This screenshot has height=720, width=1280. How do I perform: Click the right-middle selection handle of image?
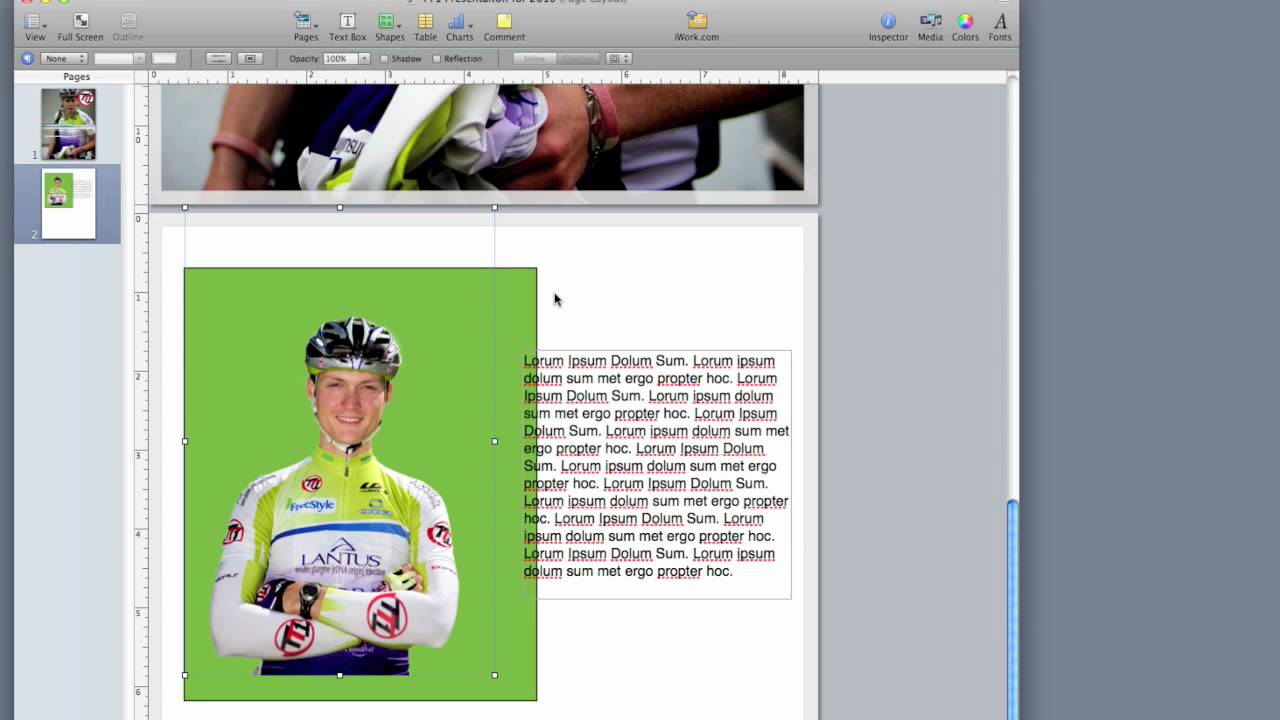pos(495,441)
